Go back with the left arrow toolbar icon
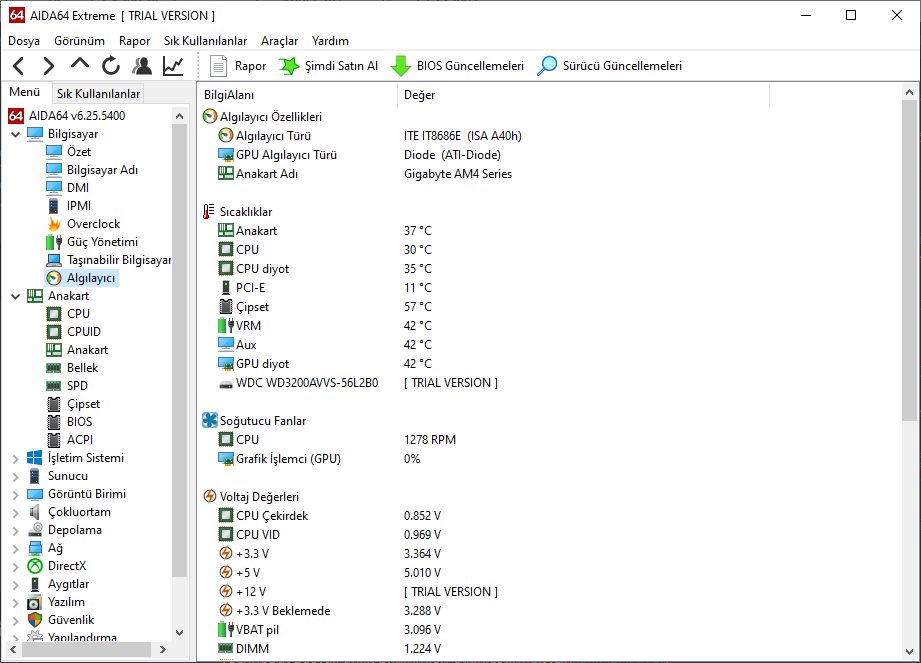 19,66
